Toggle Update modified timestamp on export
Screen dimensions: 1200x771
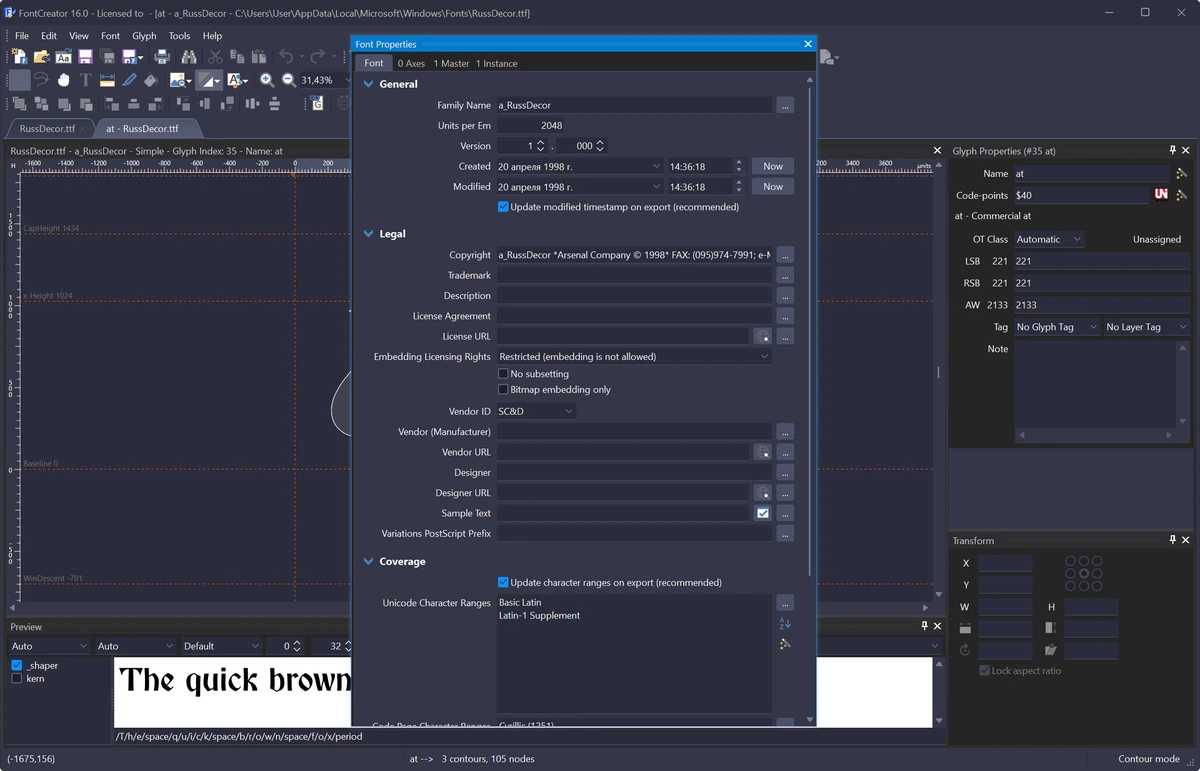tap(503, 207)
